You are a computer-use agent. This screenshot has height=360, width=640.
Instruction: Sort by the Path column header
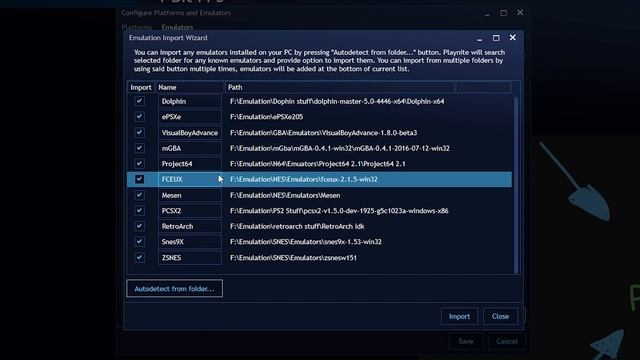click(x=340, y=87)
